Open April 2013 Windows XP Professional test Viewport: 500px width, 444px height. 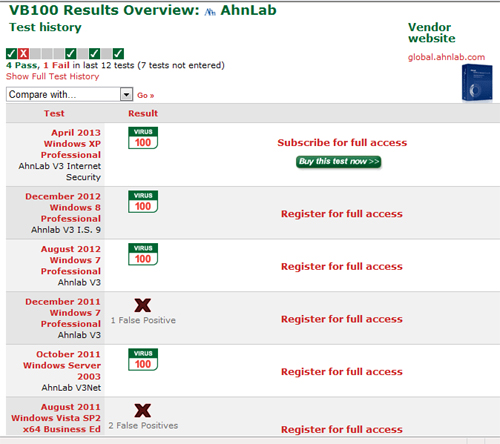point(71,144)
